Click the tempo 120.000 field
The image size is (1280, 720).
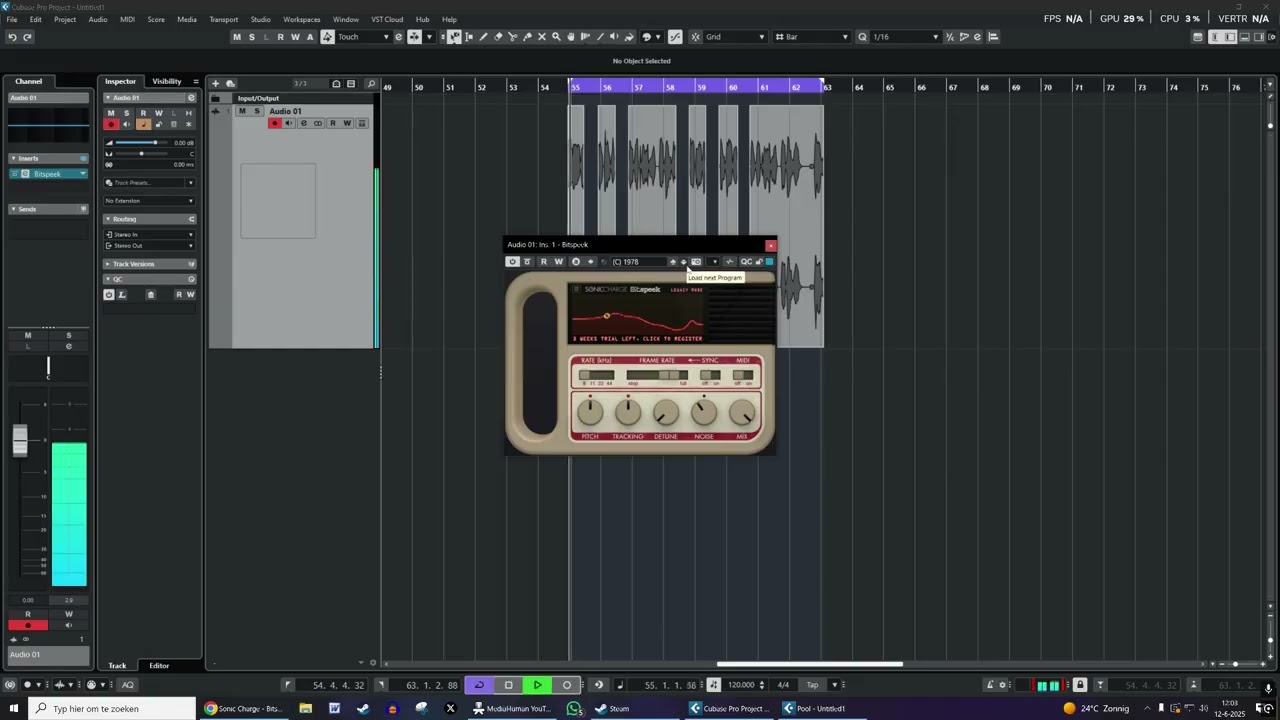[741, 685]
